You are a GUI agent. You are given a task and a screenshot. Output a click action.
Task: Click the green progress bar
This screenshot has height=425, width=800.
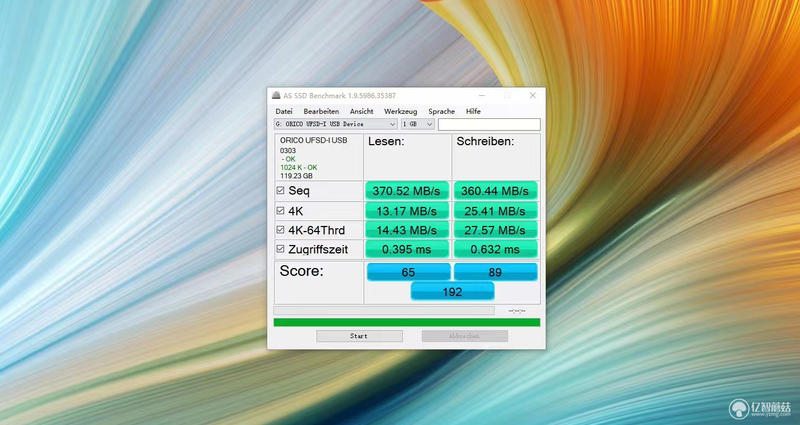pos(407,322)
